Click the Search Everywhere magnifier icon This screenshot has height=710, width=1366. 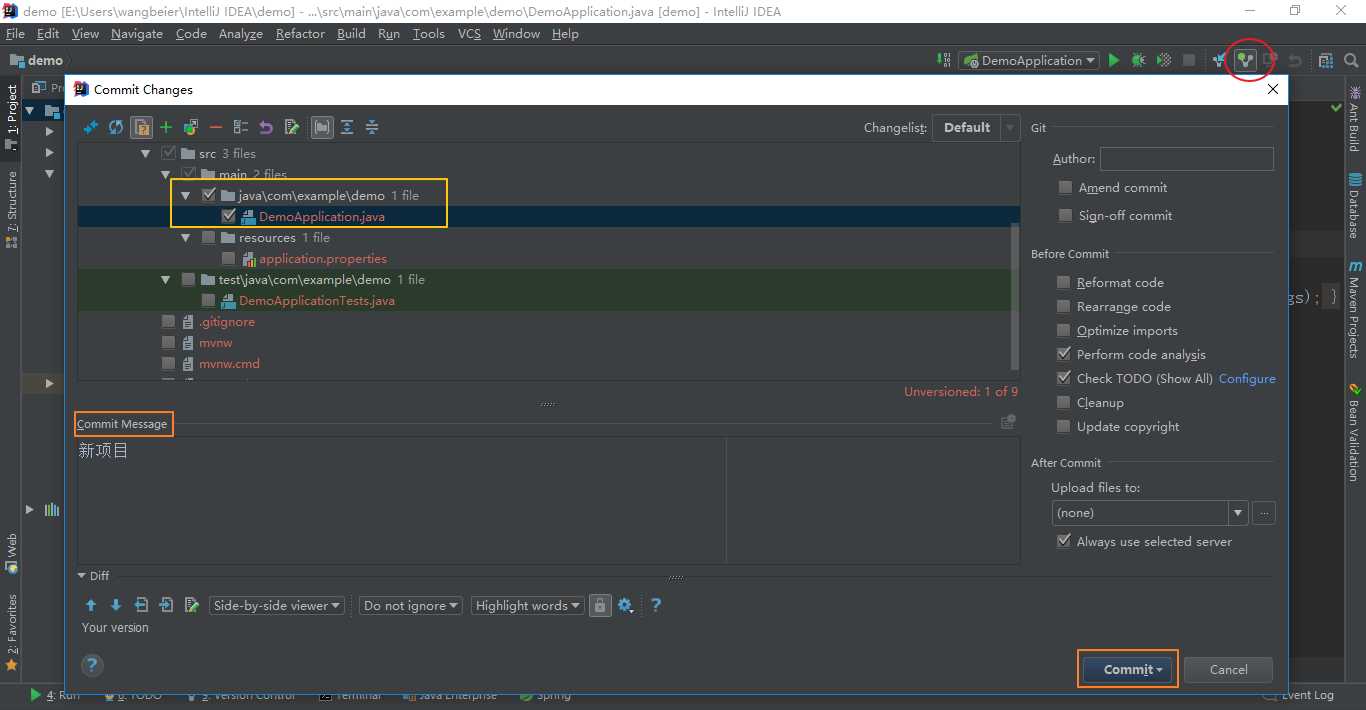point(1351,60)
